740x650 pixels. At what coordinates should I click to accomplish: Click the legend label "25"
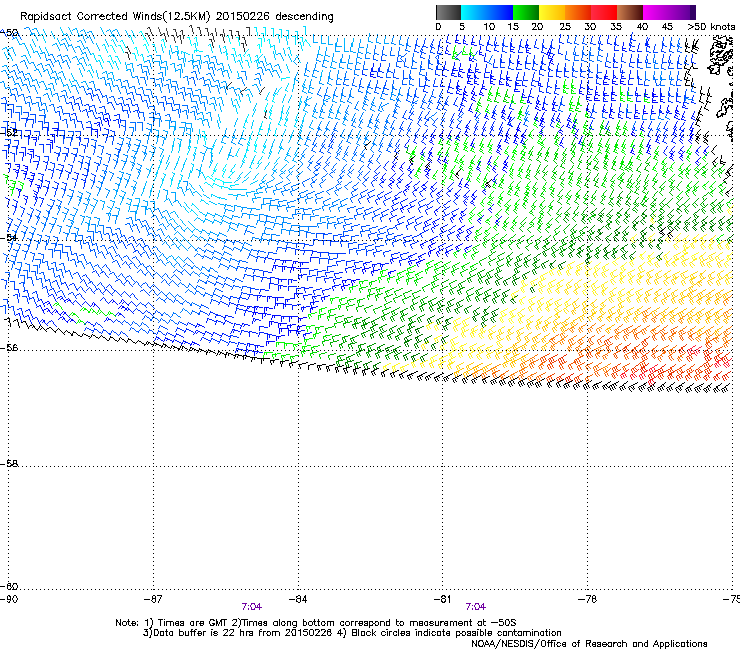pos(565,27)
